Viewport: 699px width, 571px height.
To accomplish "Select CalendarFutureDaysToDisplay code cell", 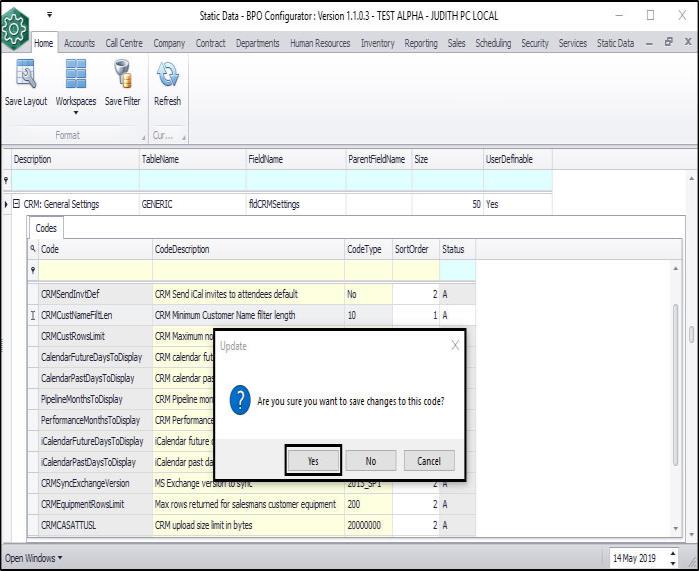I will [95, 357].
